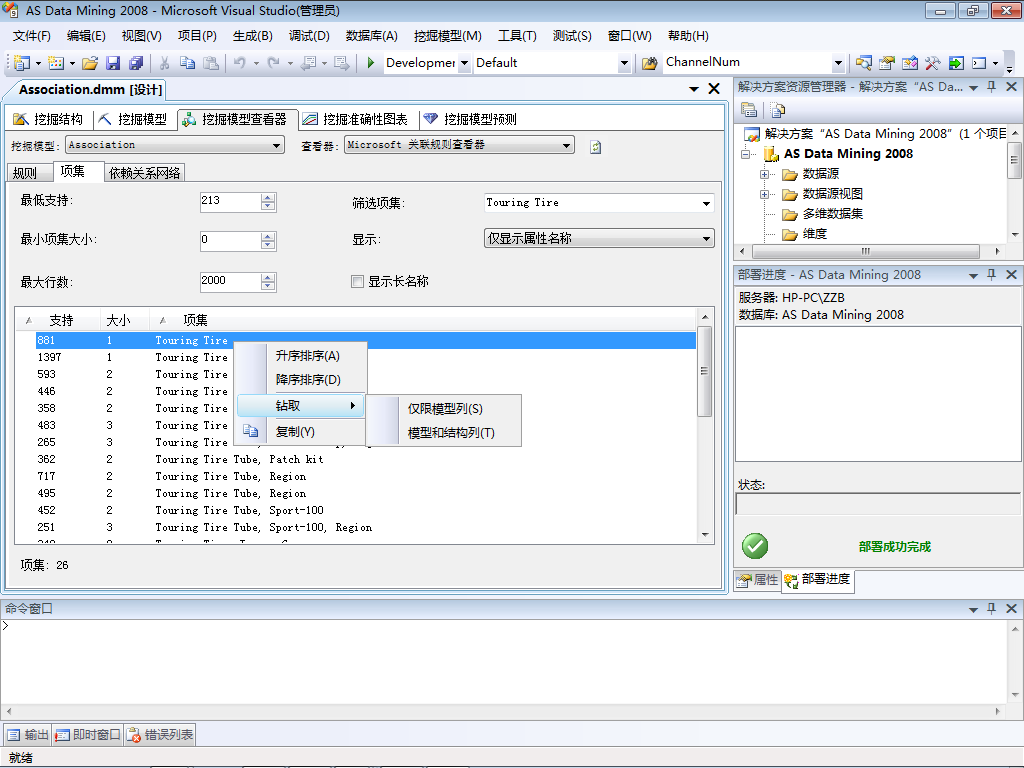Increase the 最低支持 value with the up arrow
The height and width of the screenshot is (768, 1024).
[x=268, y=198]
